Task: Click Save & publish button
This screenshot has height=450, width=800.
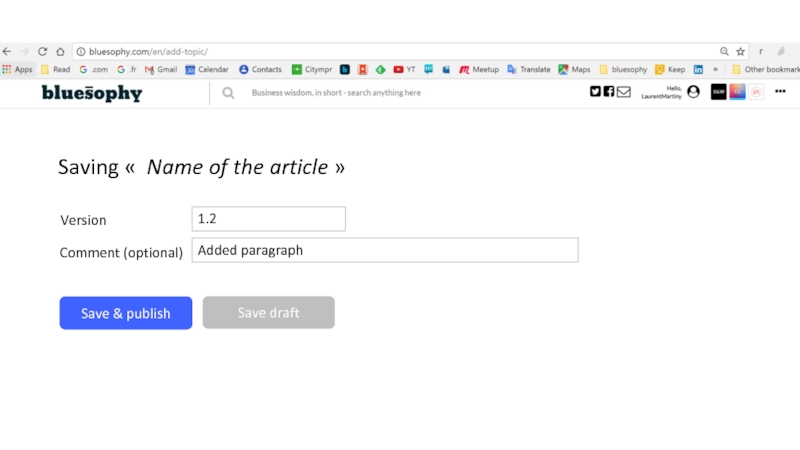Action: (126, 313)
